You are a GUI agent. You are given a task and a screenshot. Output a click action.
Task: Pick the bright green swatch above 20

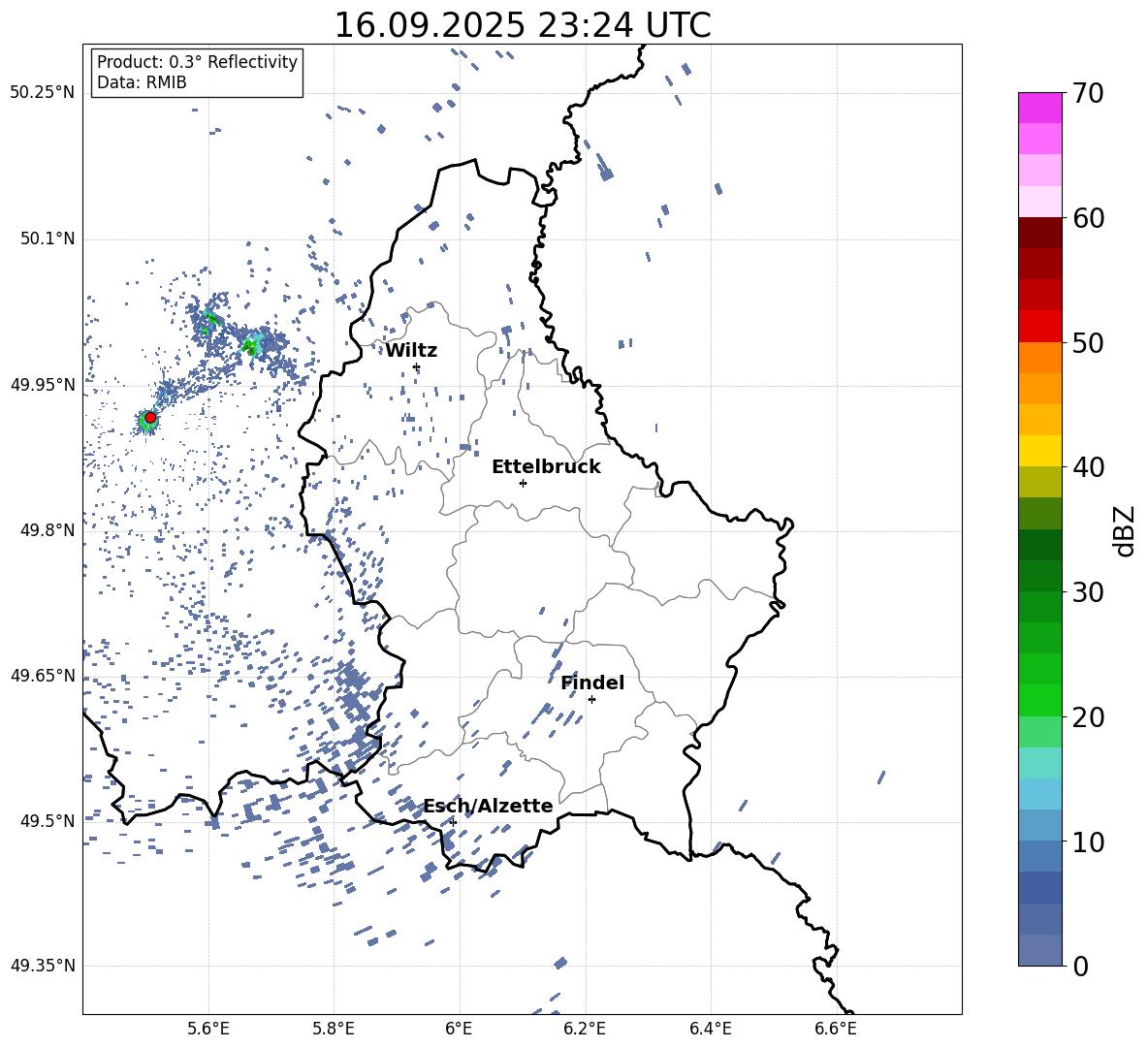tap(1039, 700)
